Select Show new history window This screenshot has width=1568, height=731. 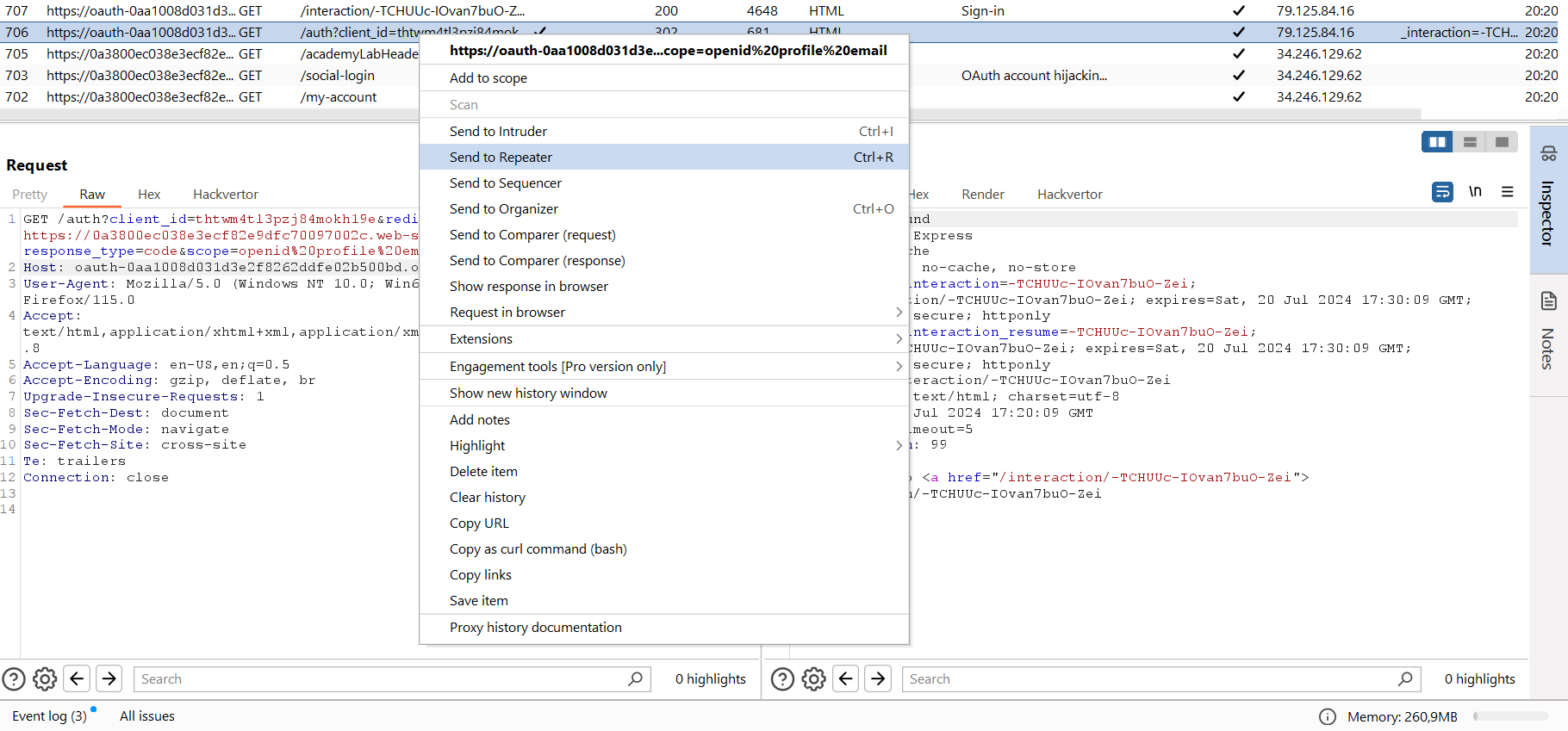pos(663,393)
